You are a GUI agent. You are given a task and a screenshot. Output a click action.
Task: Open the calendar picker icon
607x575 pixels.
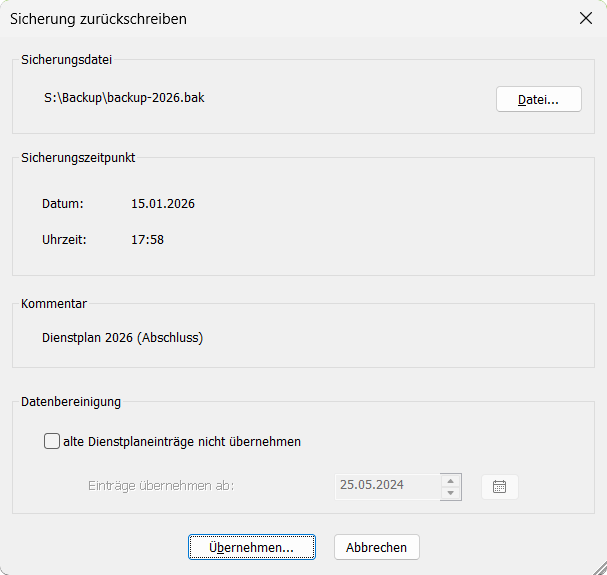(499, 487)
